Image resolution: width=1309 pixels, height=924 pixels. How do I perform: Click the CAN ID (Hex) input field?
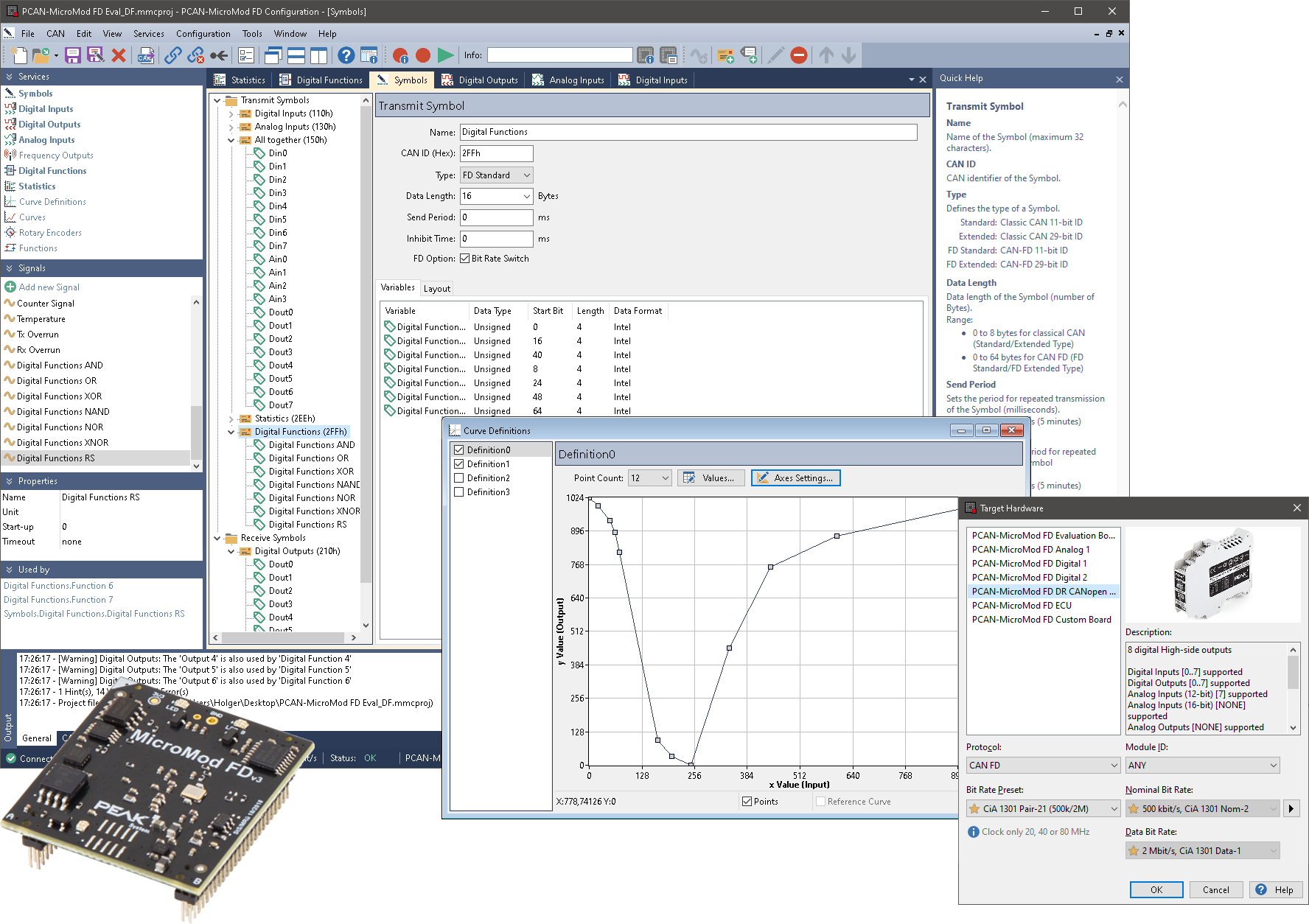click(497, 153)
